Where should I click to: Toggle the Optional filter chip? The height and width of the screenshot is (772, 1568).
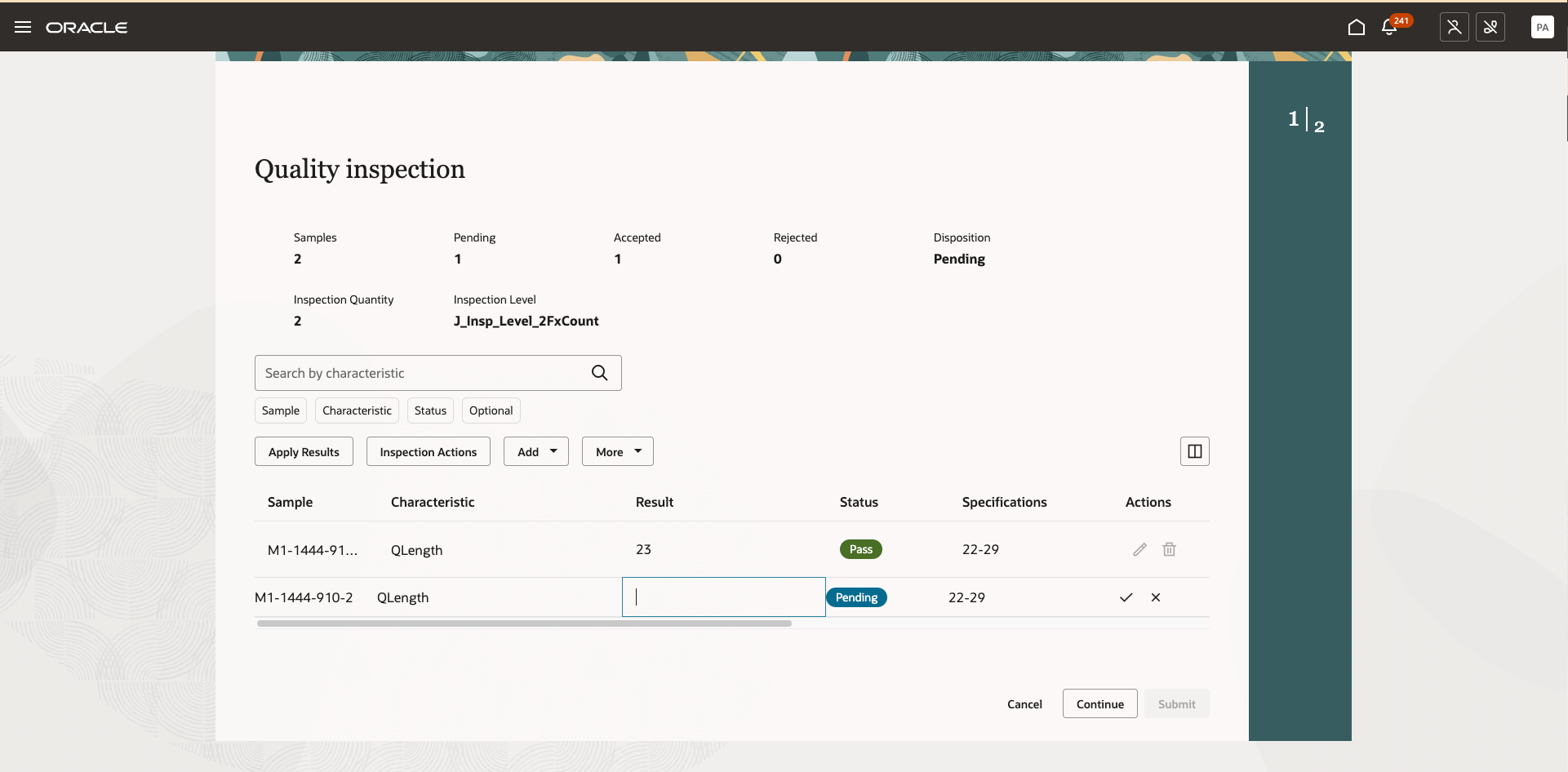pyautogui.click(x=491, y=410)
